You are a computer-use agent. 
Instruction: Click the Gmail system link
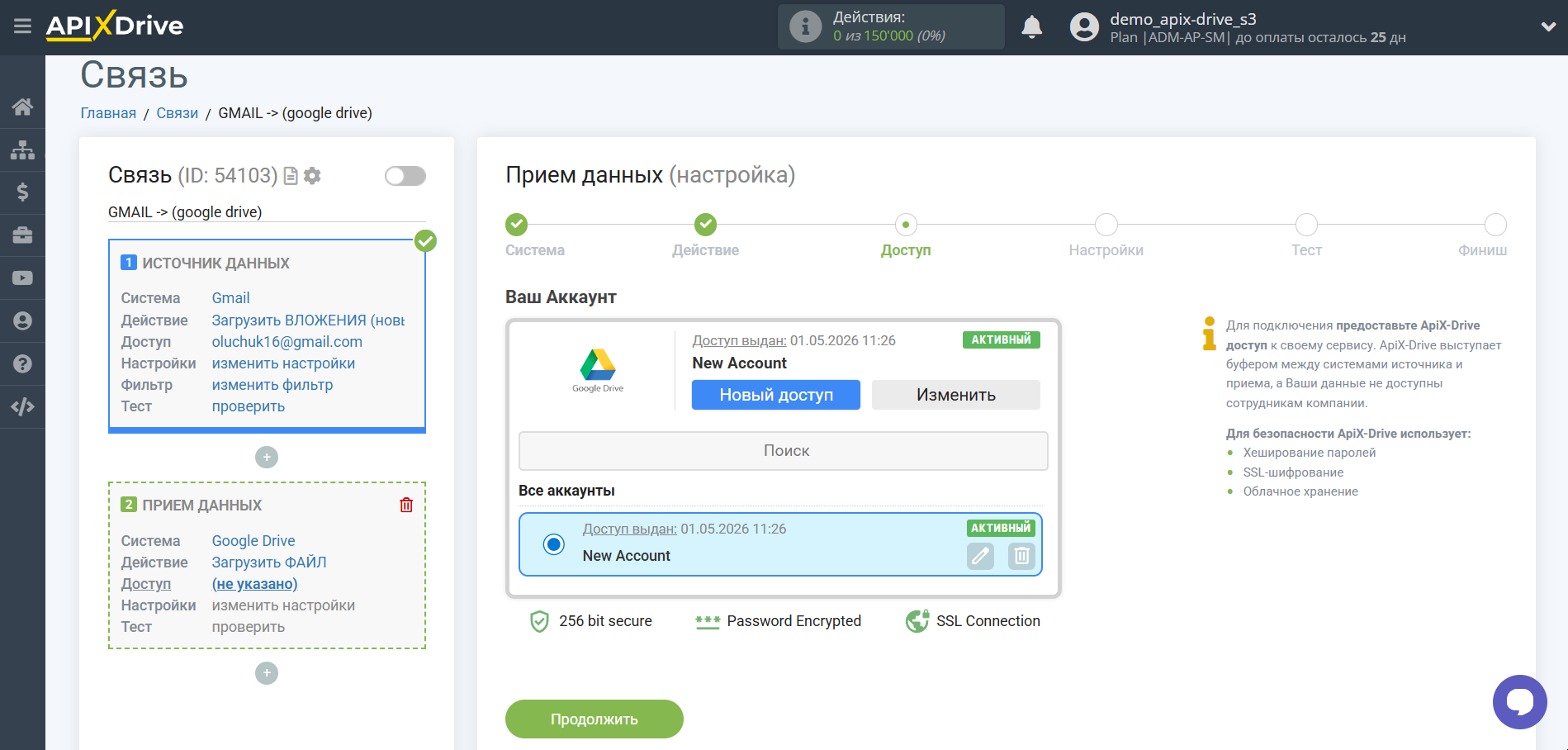(x=230, y=298)
